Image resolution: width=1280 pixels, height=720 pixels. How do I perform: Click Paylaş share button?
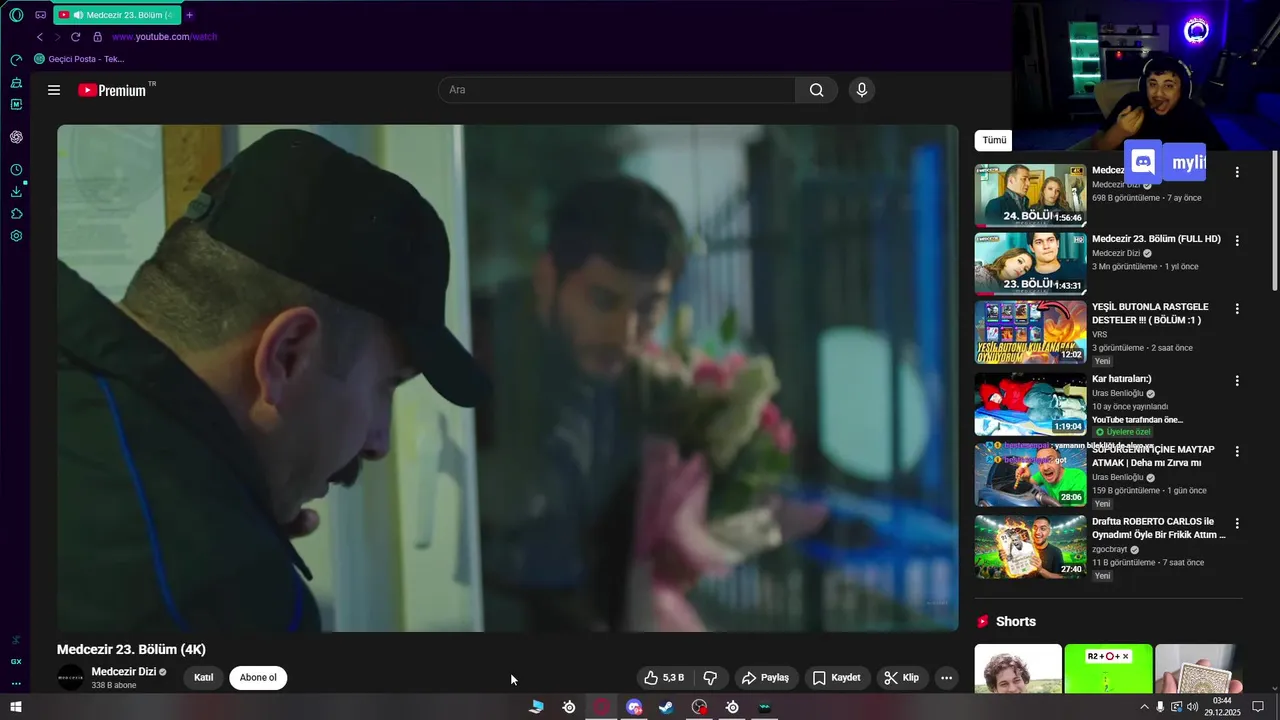pos(765,678)
